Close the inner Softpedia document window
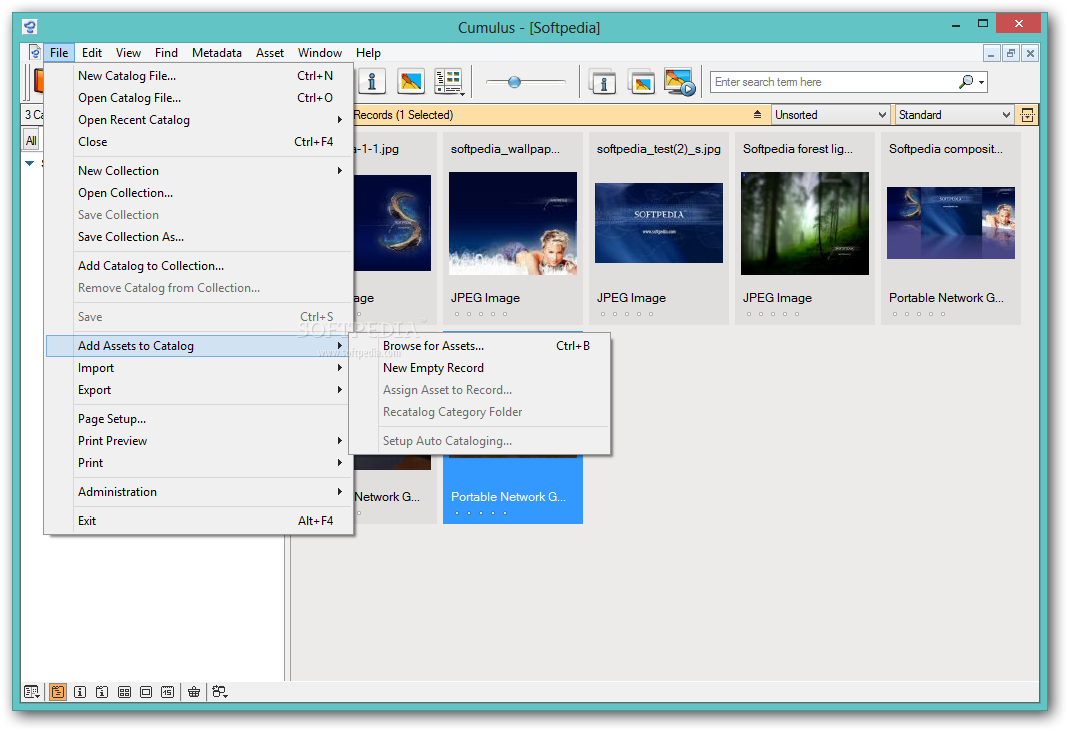Viewport: 1068px width, 731px height. (1031, 53)
